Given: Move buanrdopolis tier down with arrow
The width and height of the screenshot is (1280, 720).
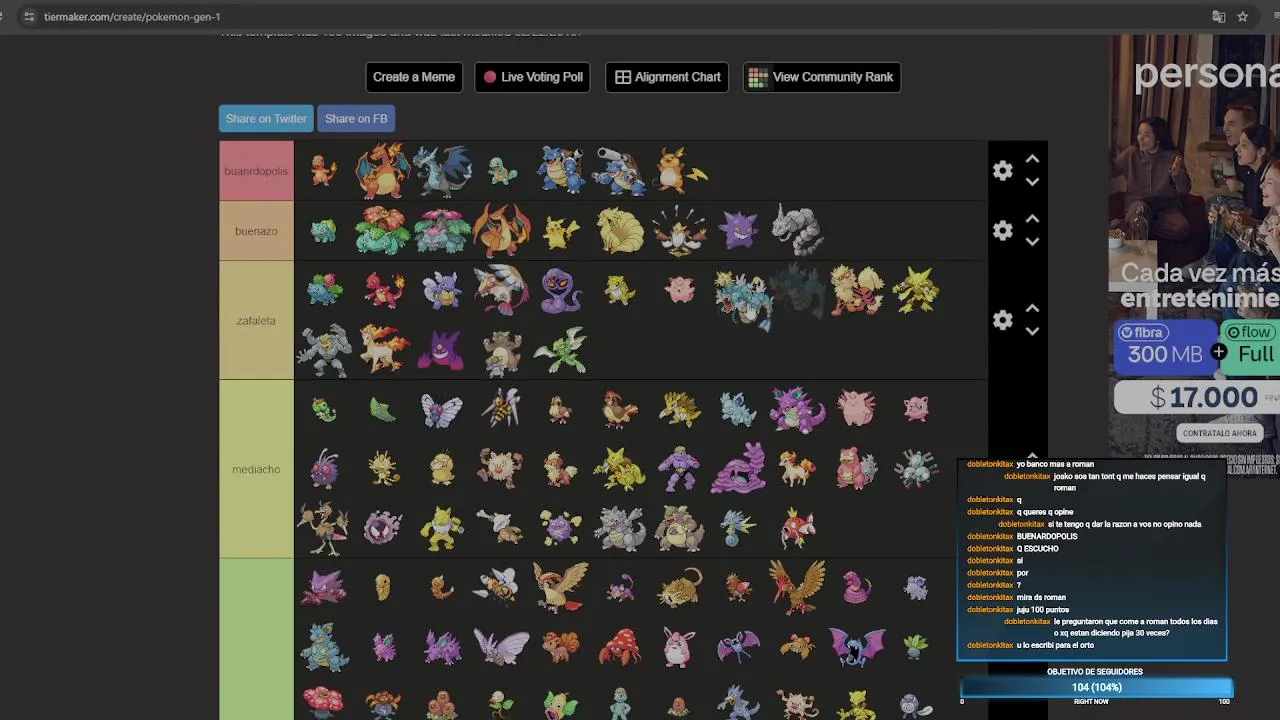Looking at the screenshot, I should point(1032,182).
